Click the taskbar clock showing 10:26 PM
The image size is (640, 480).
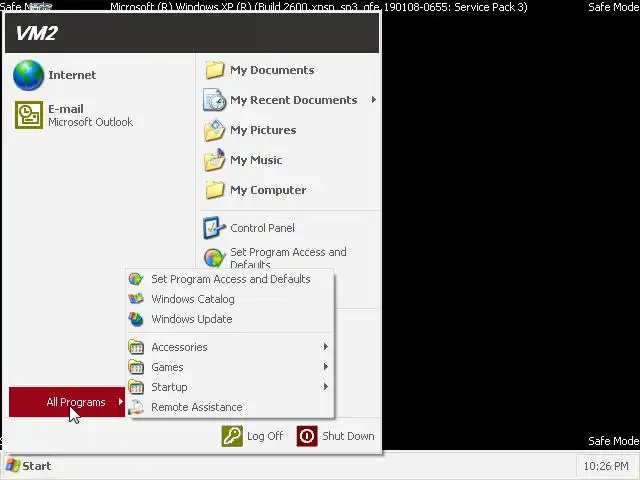click(x=606, y=466)
